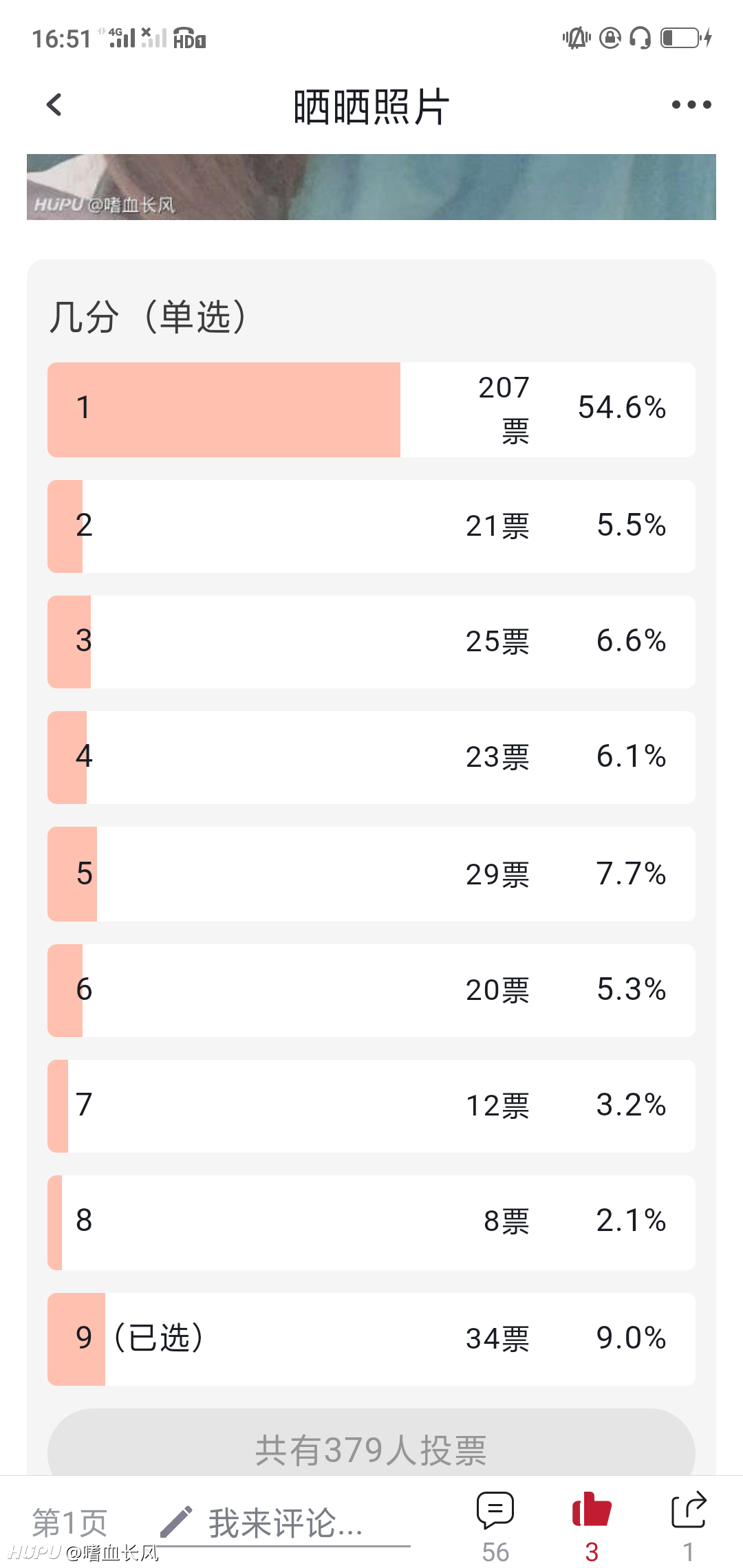
Task: Select poll option 7 with 12 votes
Action: (371, 1106)
